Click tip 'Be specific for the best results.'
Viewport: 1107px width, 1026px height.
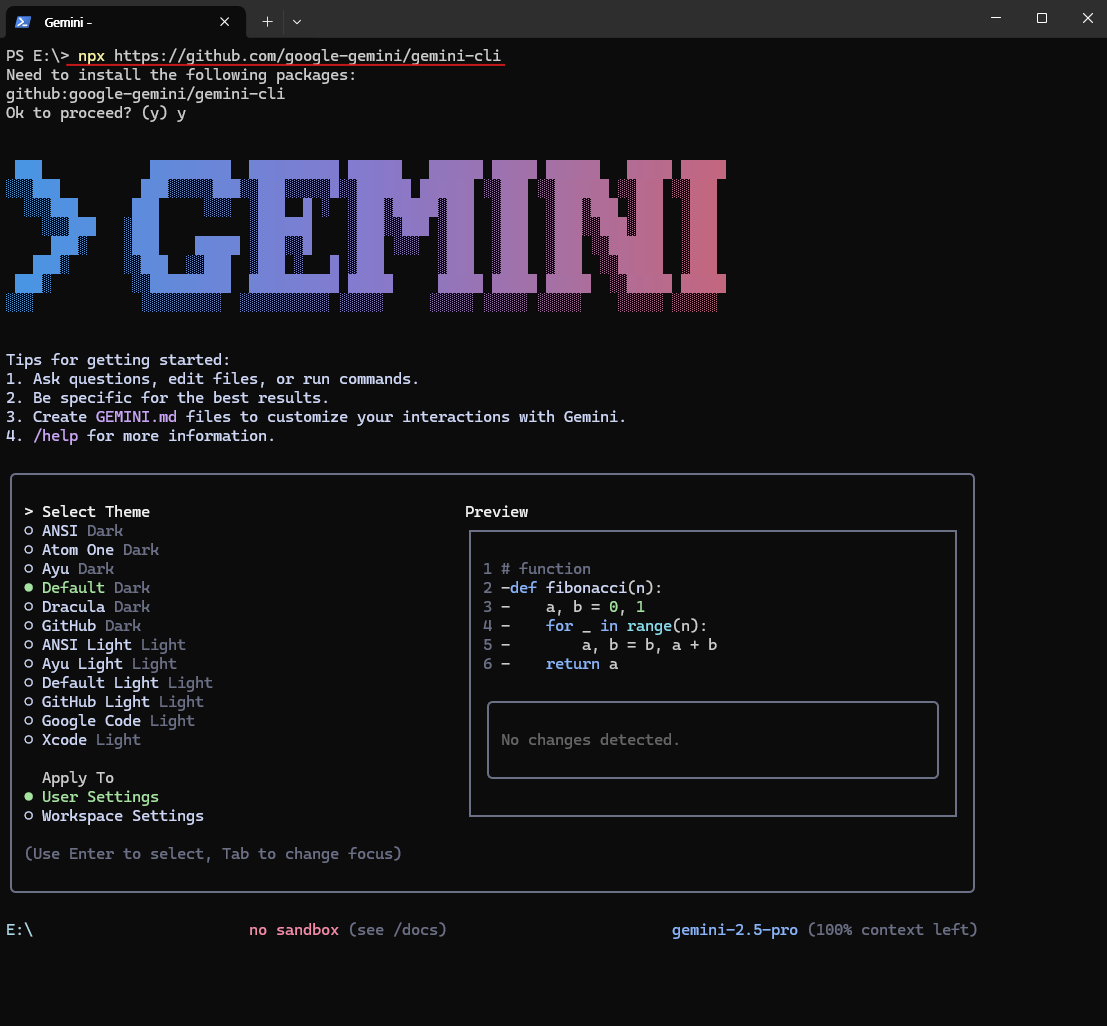pos(181,398)
